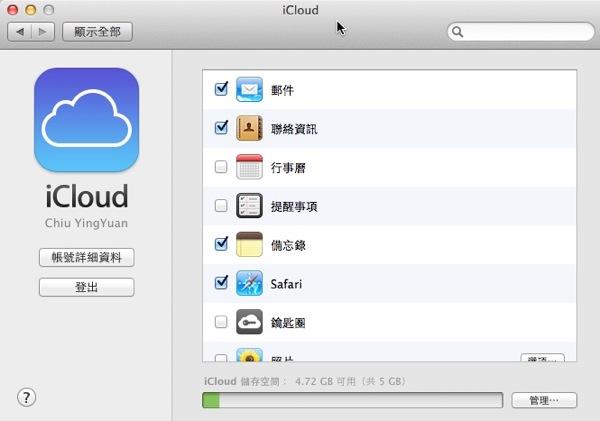Viewport: 600px width, 421px height.
Task: Click the Safari compass icon
Action: coord(249,283)
